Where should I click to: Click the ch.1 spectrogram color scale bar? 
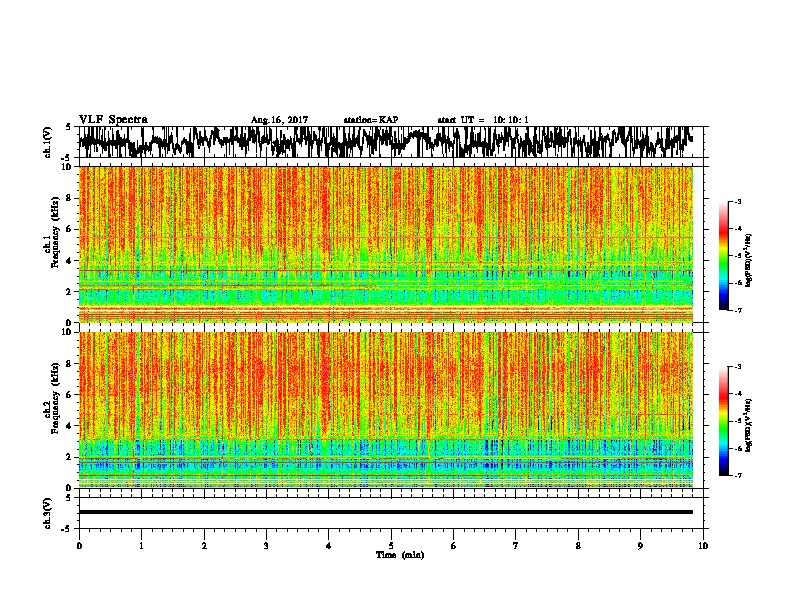(x=724, y=256)
